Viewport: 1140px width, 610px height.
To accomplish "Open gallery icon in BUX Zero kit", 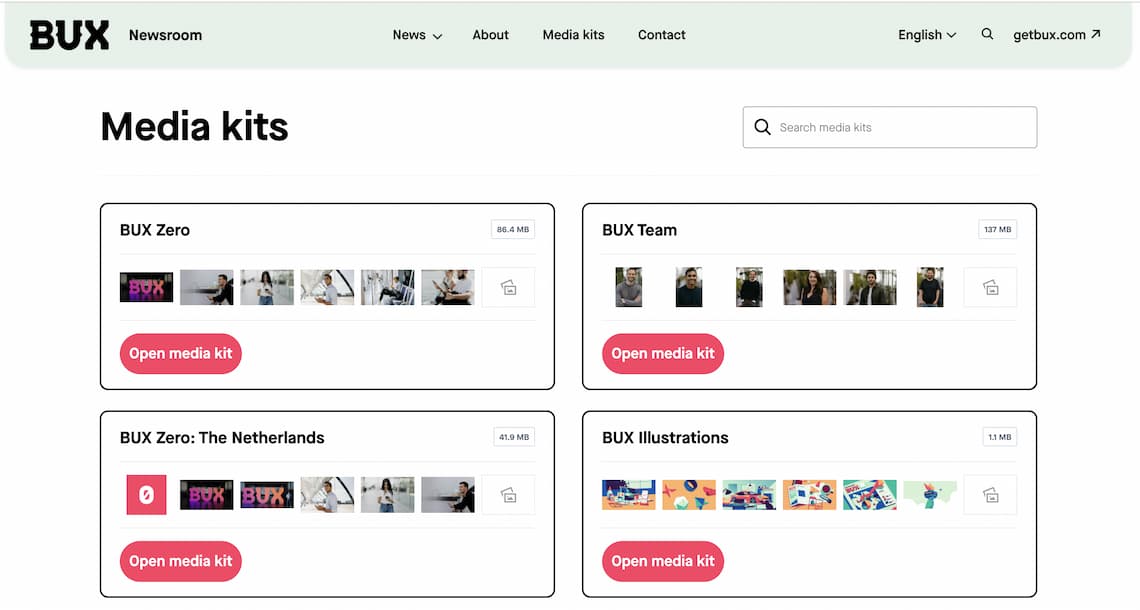I will (x=508, y=288).
